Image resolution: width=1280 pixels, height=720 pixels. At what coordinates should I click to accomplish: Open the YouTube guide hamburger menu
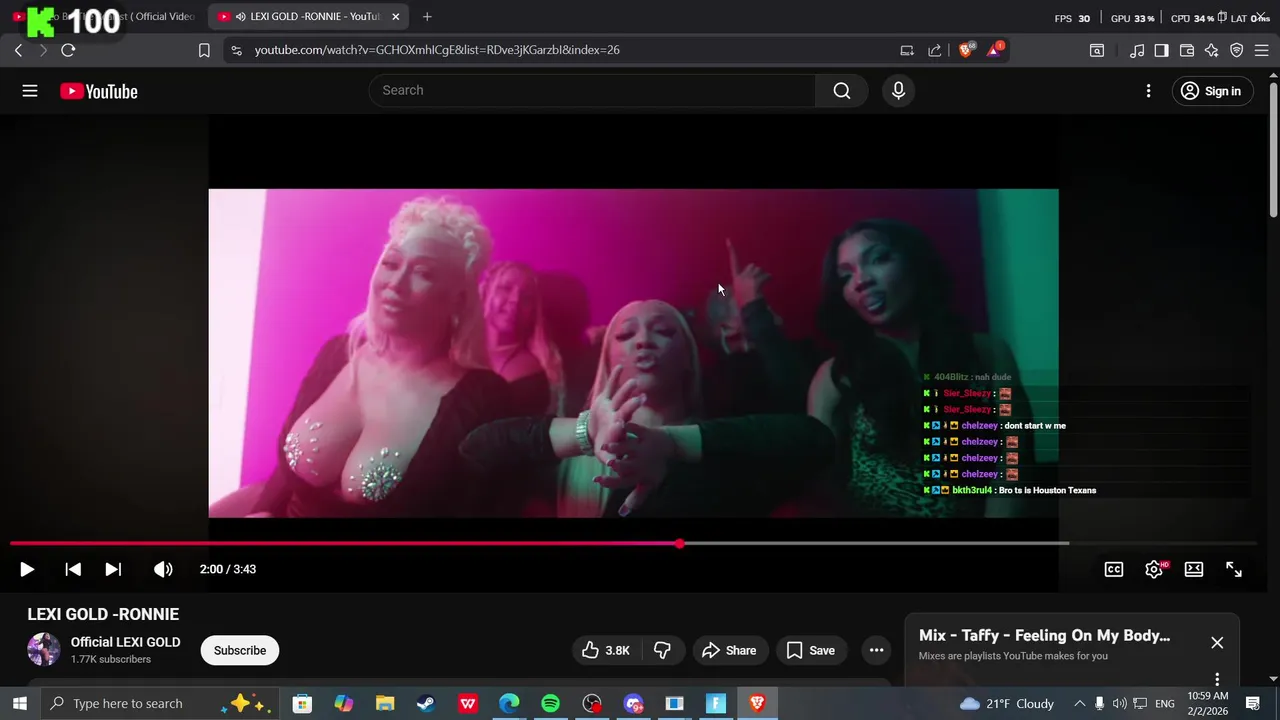30,91
